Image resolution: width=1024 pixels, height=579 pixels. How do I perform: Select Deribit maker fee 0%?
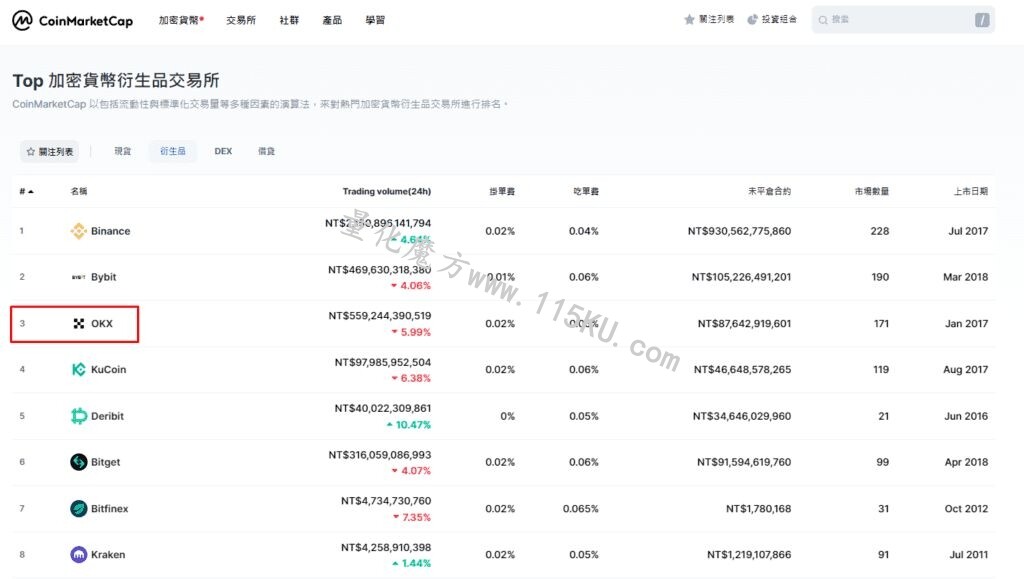tap(507, 416)
